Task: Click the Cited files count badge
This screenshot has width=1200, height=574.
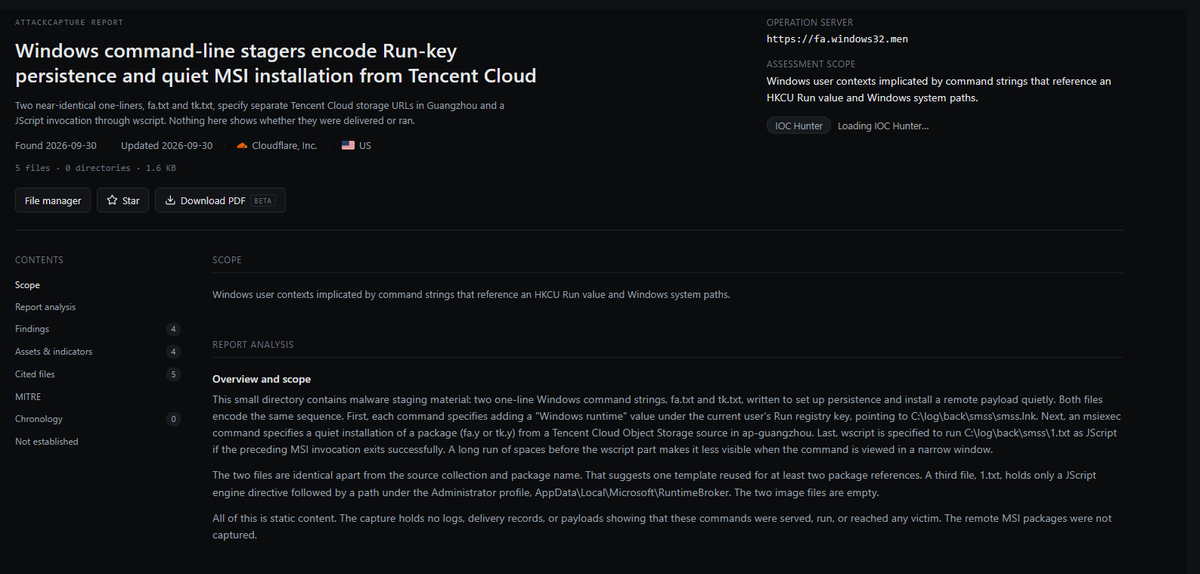Action: pos(173,374)
